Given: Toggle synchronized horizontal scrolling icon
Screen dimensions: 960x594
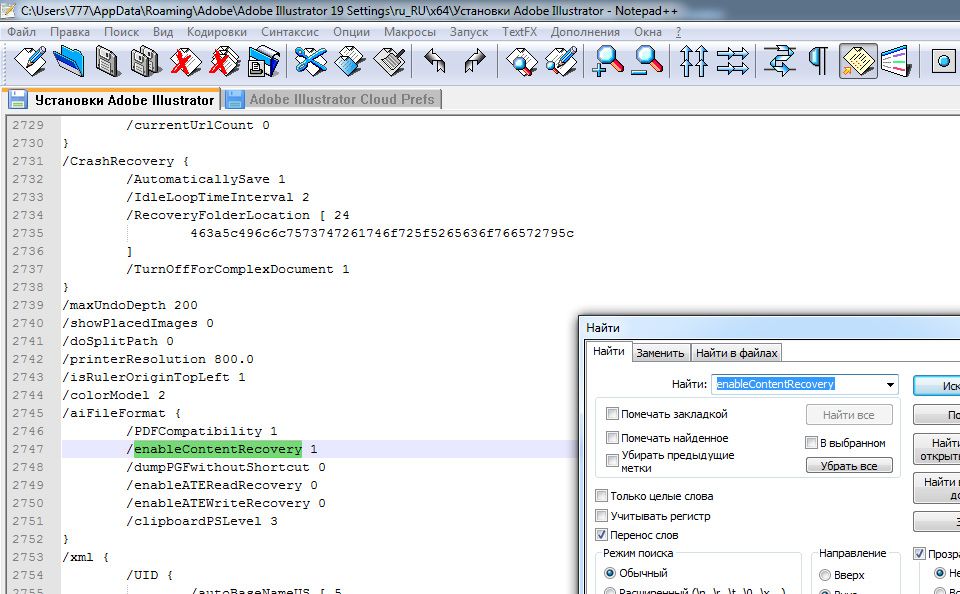Looking at the screenshot, I should click(x=733, y=61).
